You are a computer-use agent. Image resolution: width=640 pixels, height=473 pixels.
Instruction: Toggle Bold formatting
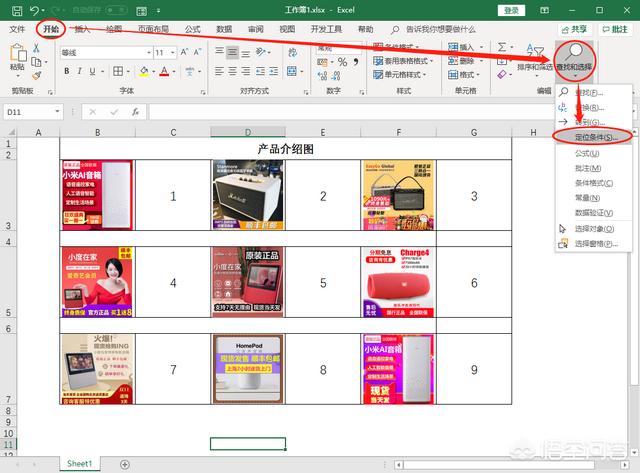(x=67, y=71)
